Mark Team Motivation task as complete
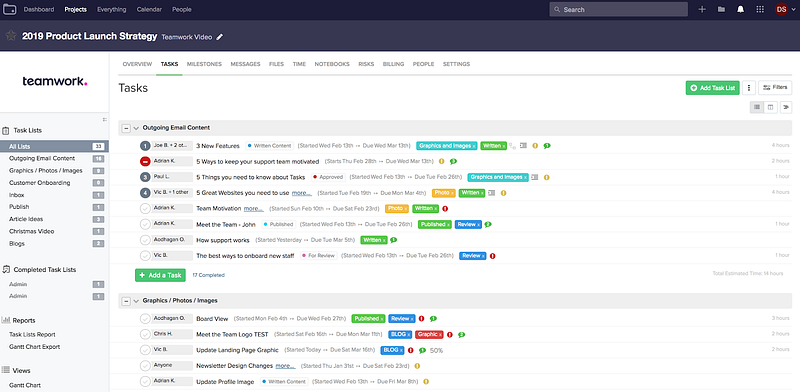This screenshot has height=392, width=800. (x=145, y=208)
